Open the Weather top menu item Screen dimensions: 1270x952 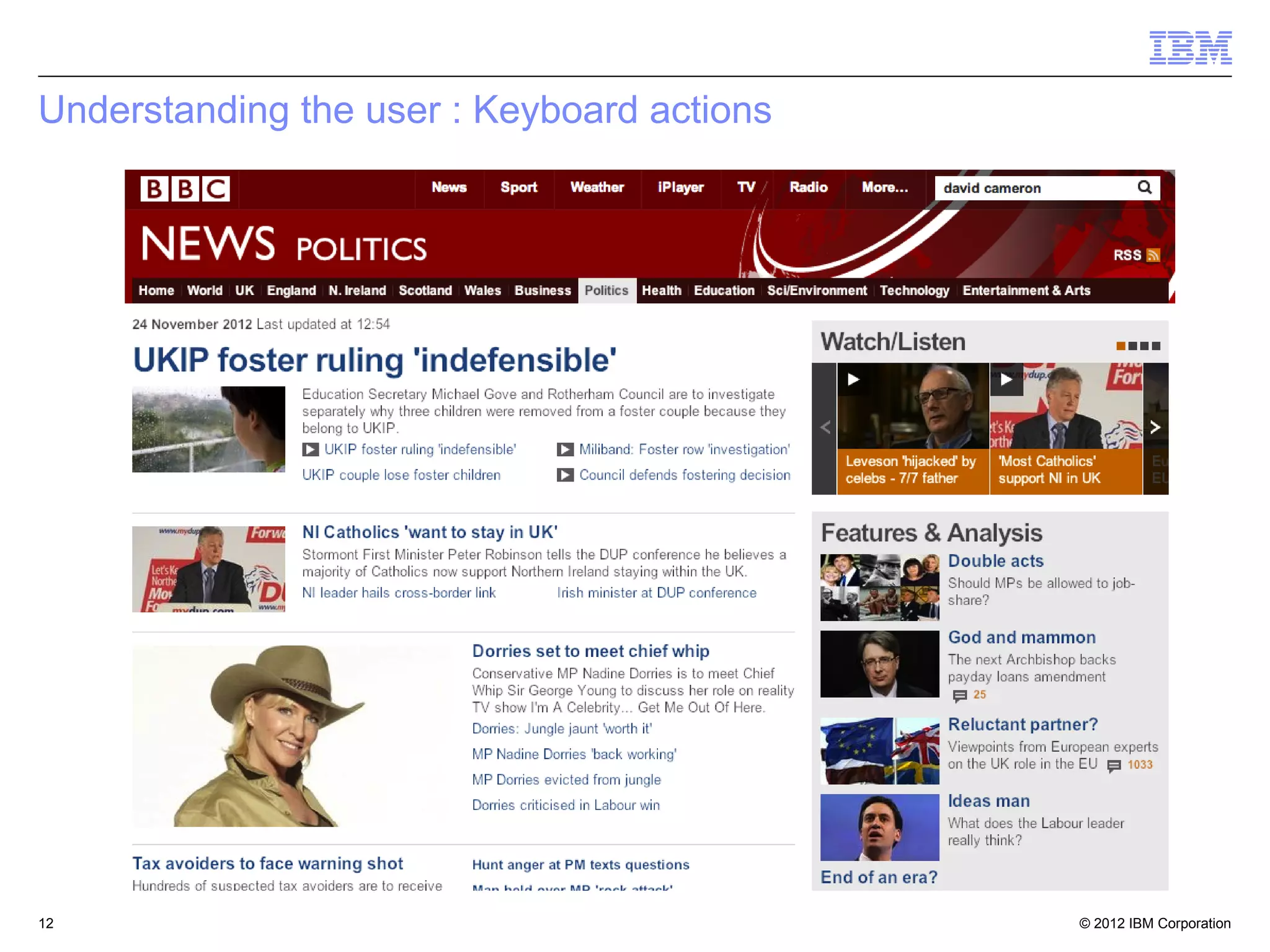[597, 187]
